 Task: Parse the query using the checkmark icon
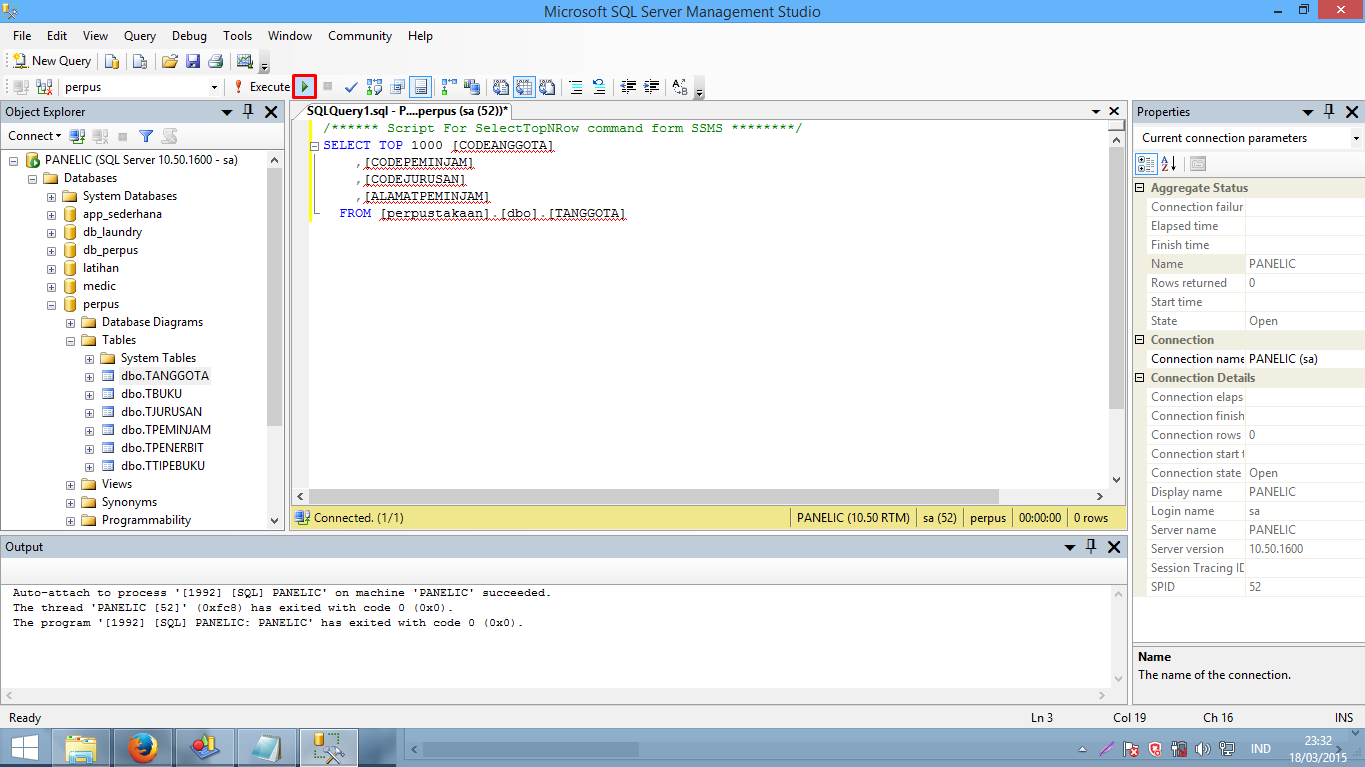(x=351, y=87)
